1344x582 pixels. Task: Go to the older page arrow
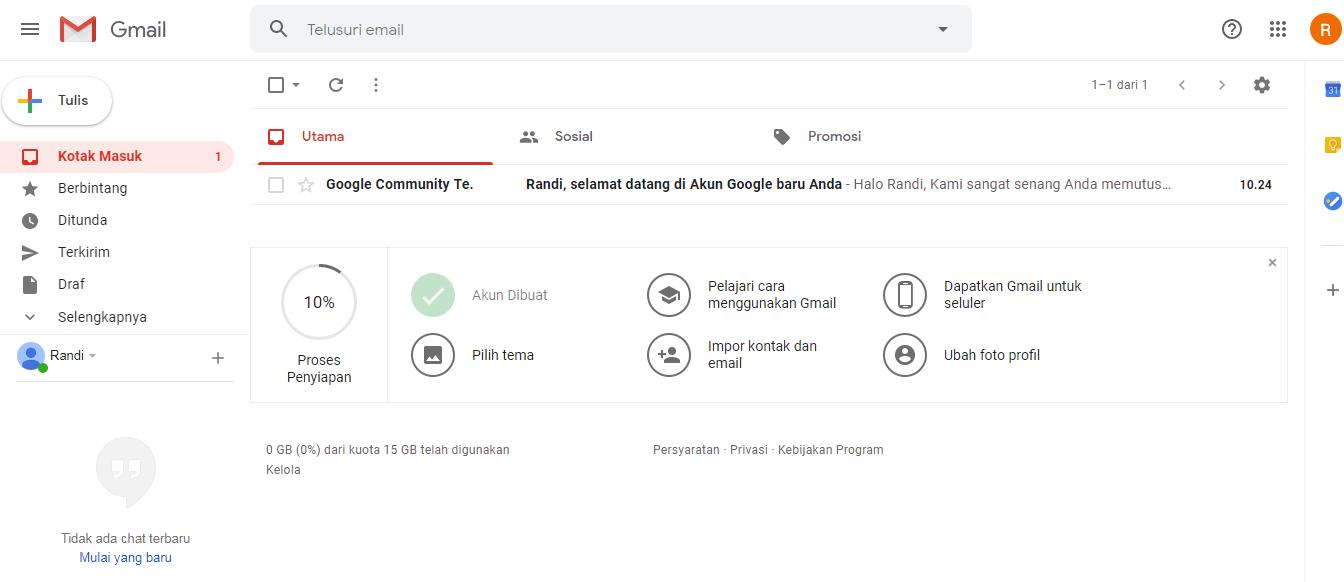(x=1222, y=85)
